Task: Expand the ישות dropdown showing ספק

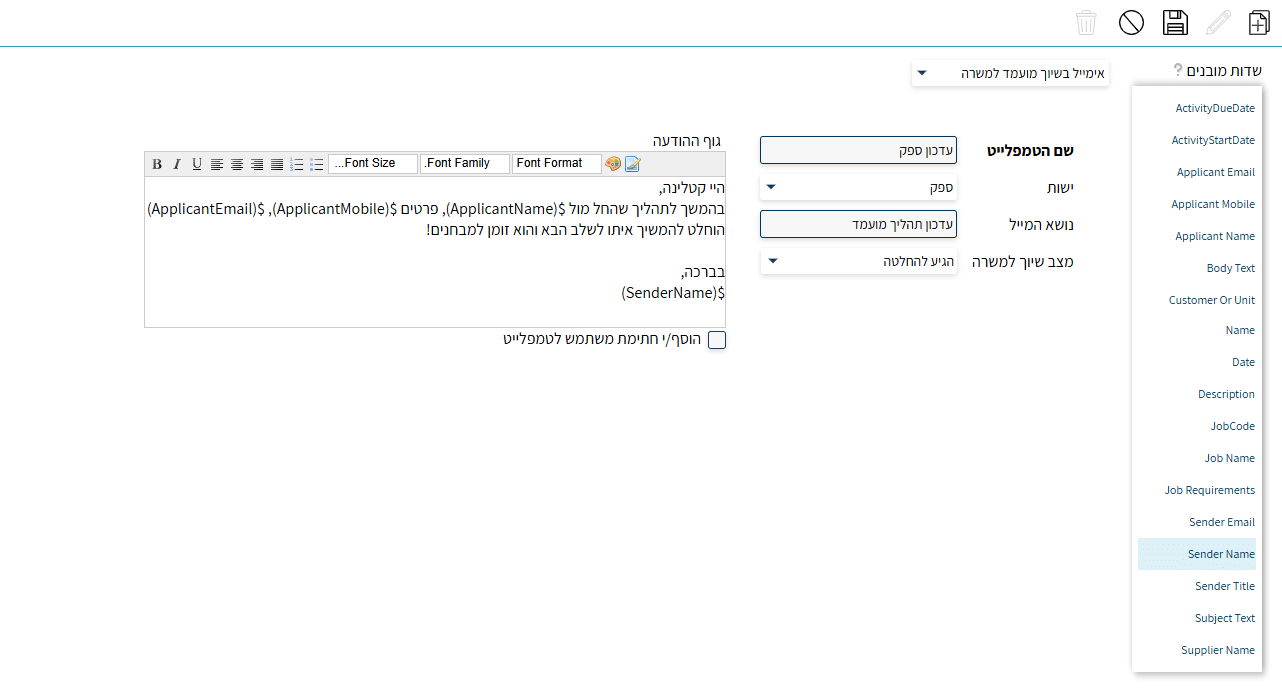Action: pos(858,187)
